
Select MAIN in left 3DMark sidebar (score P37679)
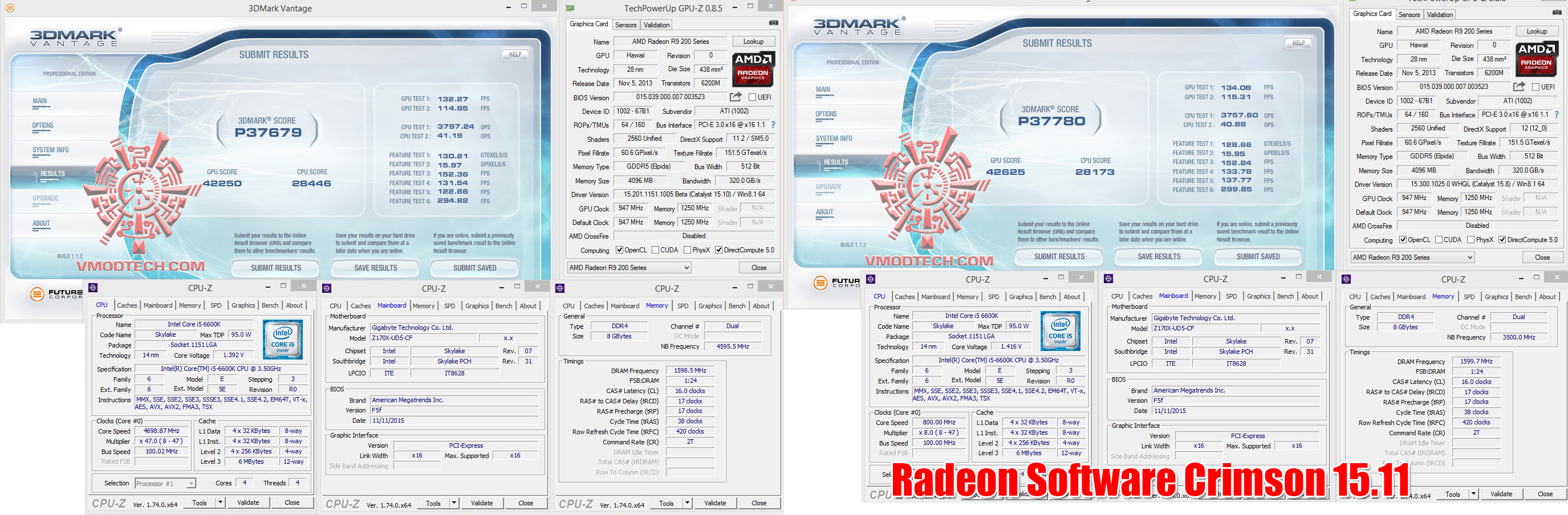pos(39,101)
